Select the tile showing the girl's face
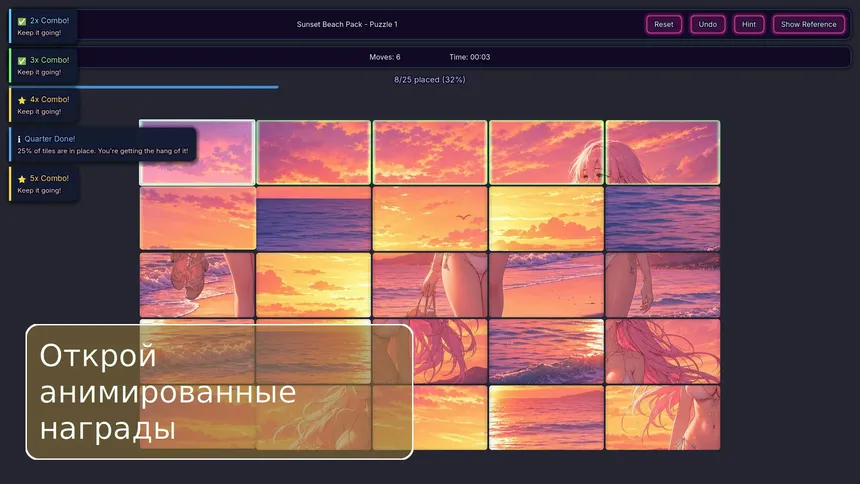This screenshot has height=484, width=860. 546,152
